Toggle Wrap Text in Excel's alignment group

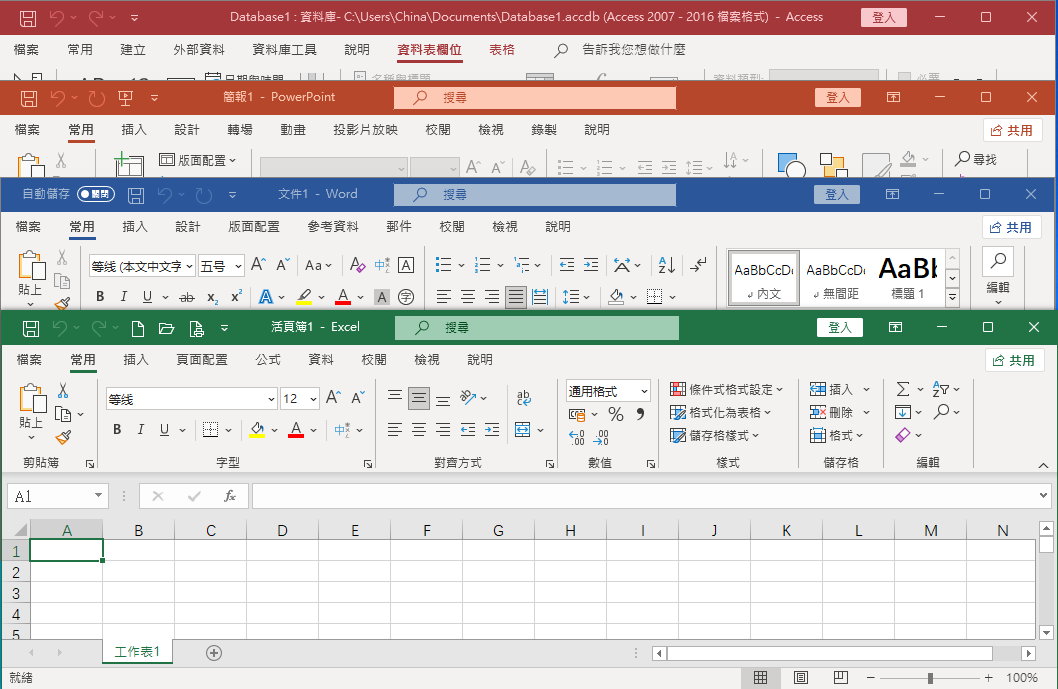click(523, 398)
